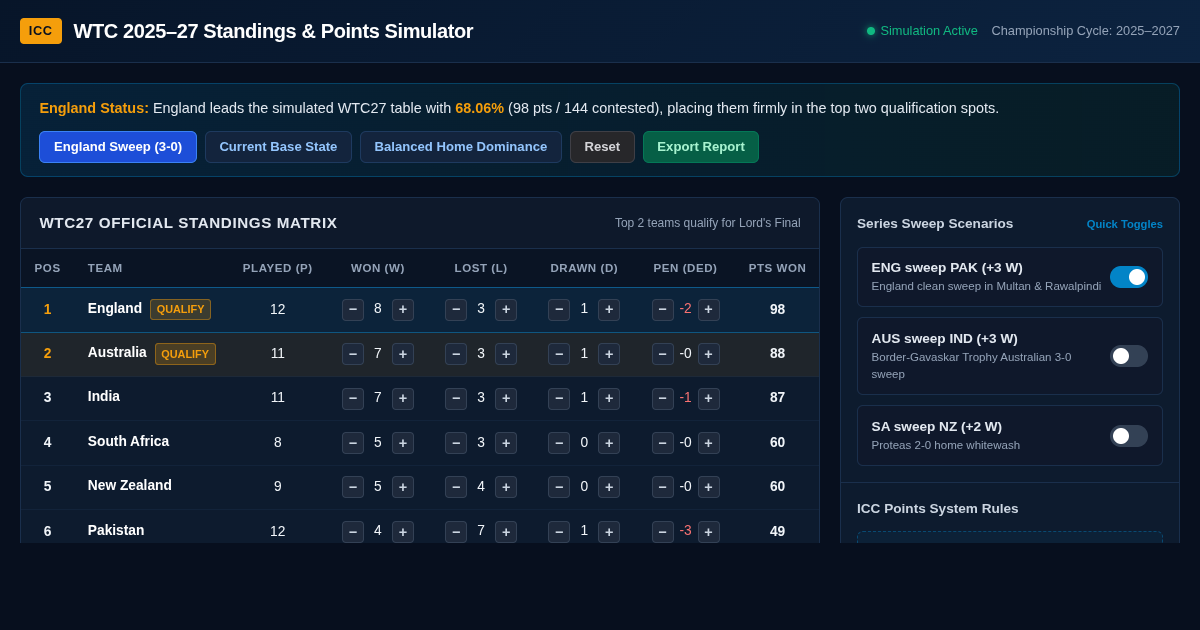Screen dimensions: 1200x630
Task: Decrease India's Won count
Action: [x=353, y=399]
